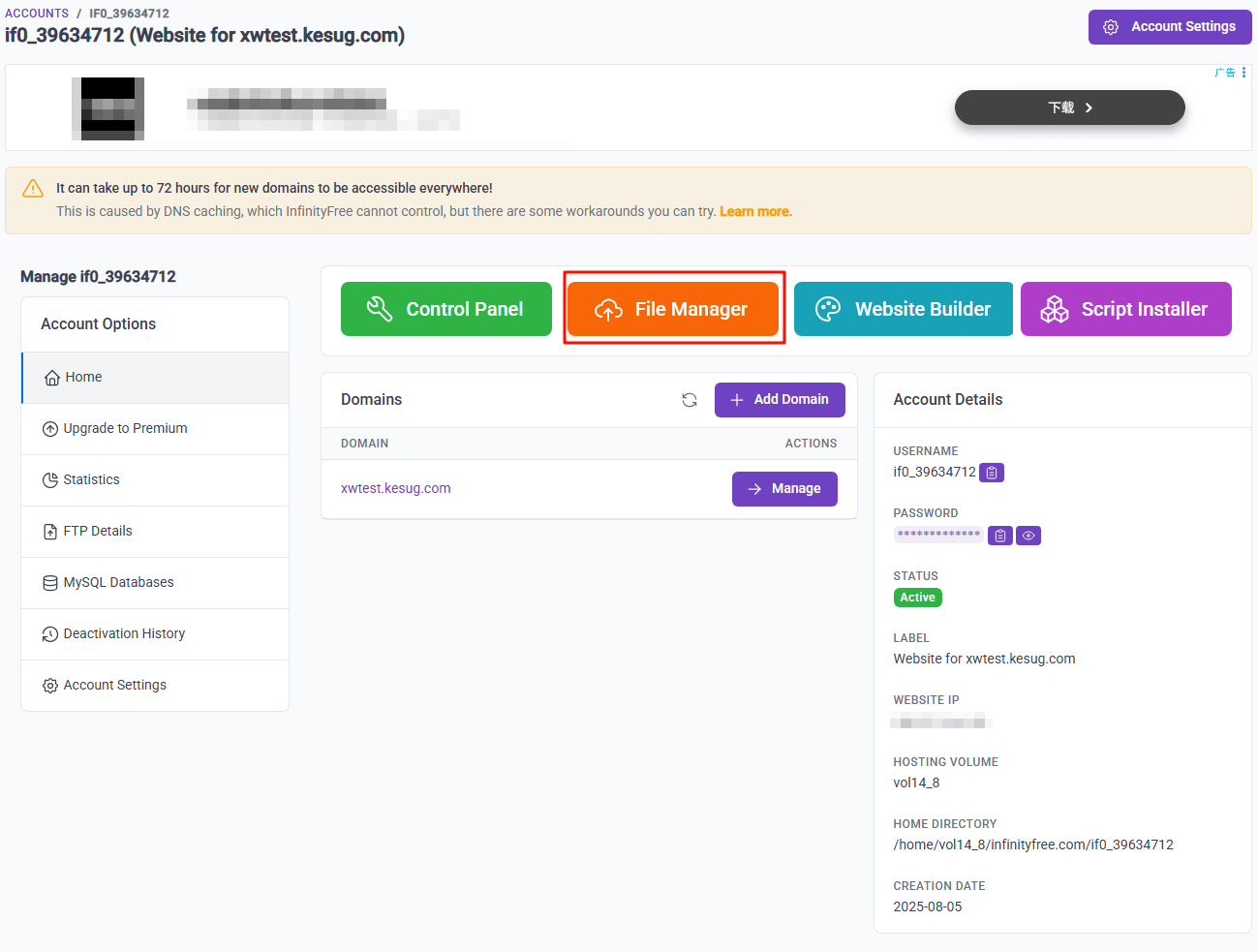Image resolution: width=1258 pixels, height=952 pixels.
Task: Open the Script Installer
Action: click(x=1125, y=309)
